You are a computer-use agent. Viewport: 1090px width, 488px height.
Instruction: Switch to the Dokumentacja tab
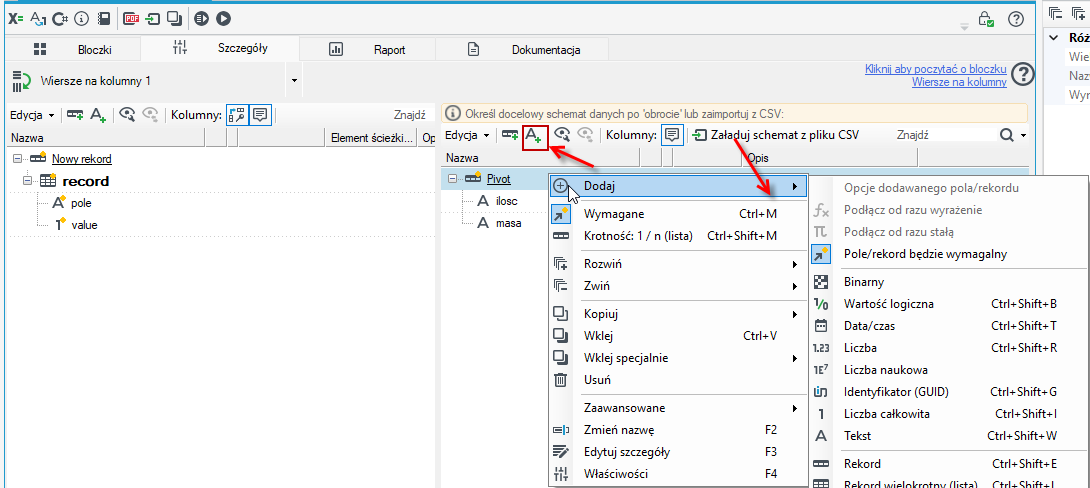tap(523, 49)
